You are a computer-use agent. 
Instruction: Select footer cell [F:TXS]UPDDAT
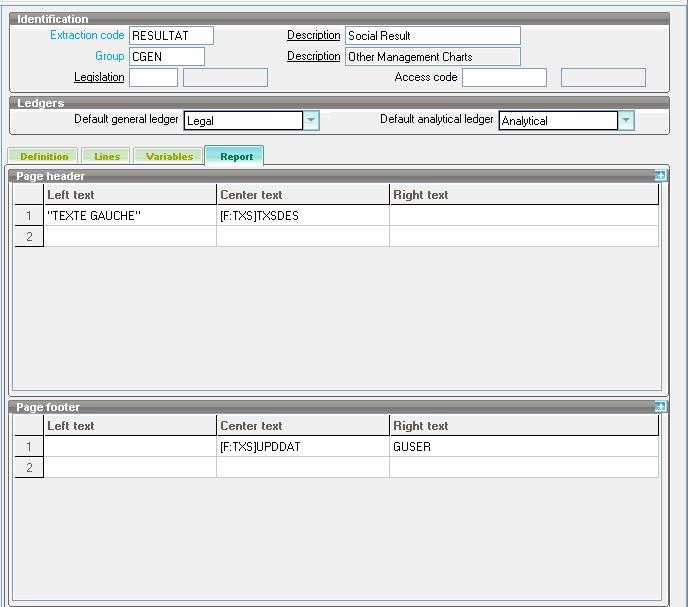[302, 447]
